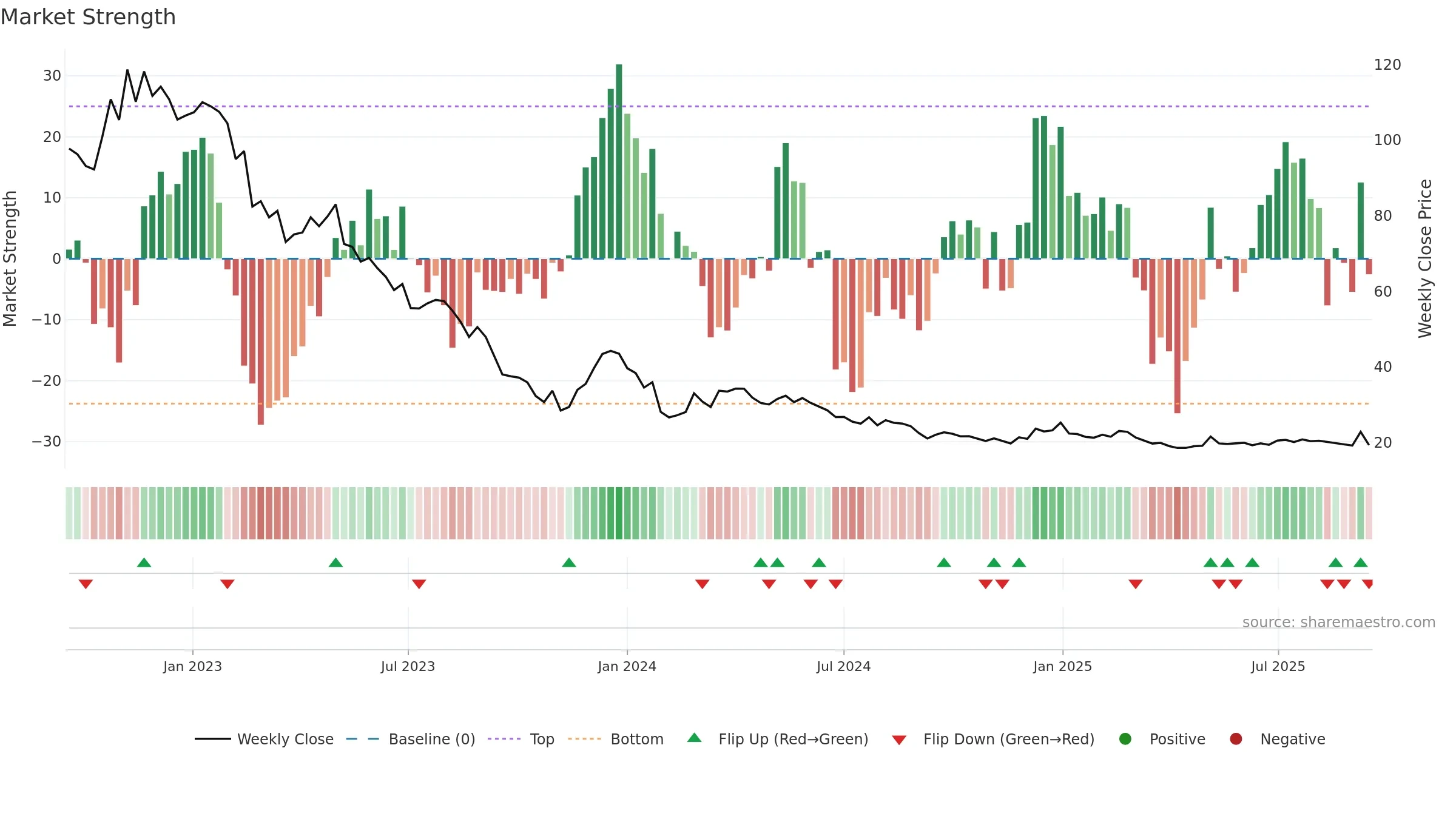Click the Weekly Close Price axis title

click(x=1425, y=258)
